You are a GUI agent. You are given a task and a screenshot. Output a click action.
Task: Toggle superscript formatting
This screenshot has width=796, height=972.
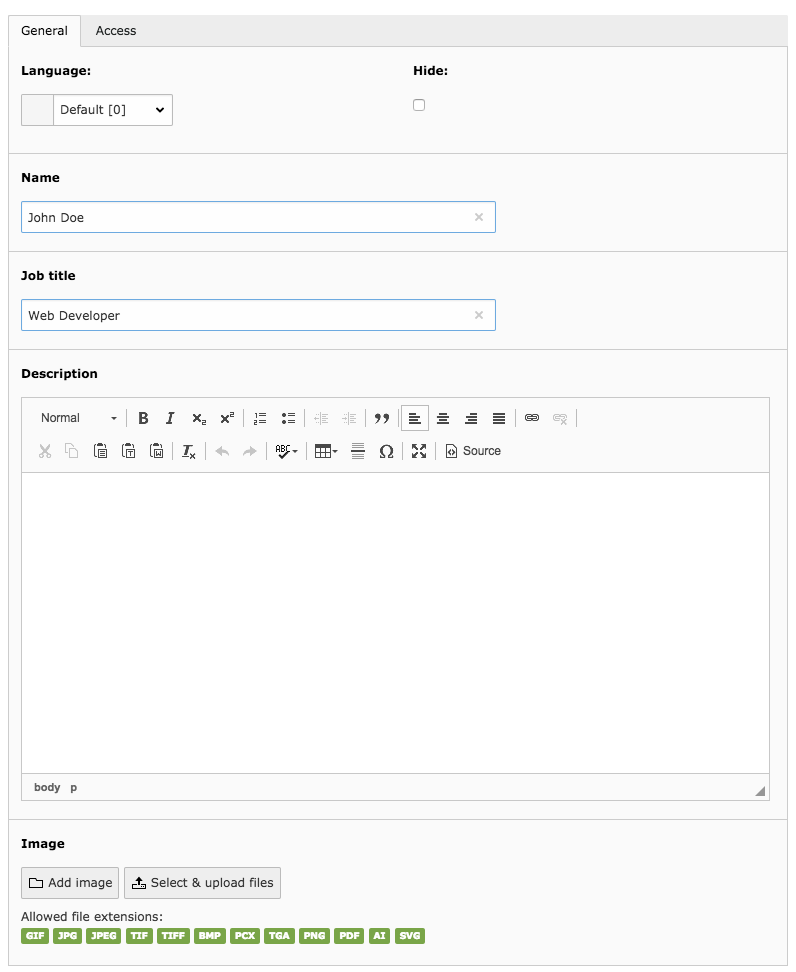pyautogui.click(x=227, y=418)
